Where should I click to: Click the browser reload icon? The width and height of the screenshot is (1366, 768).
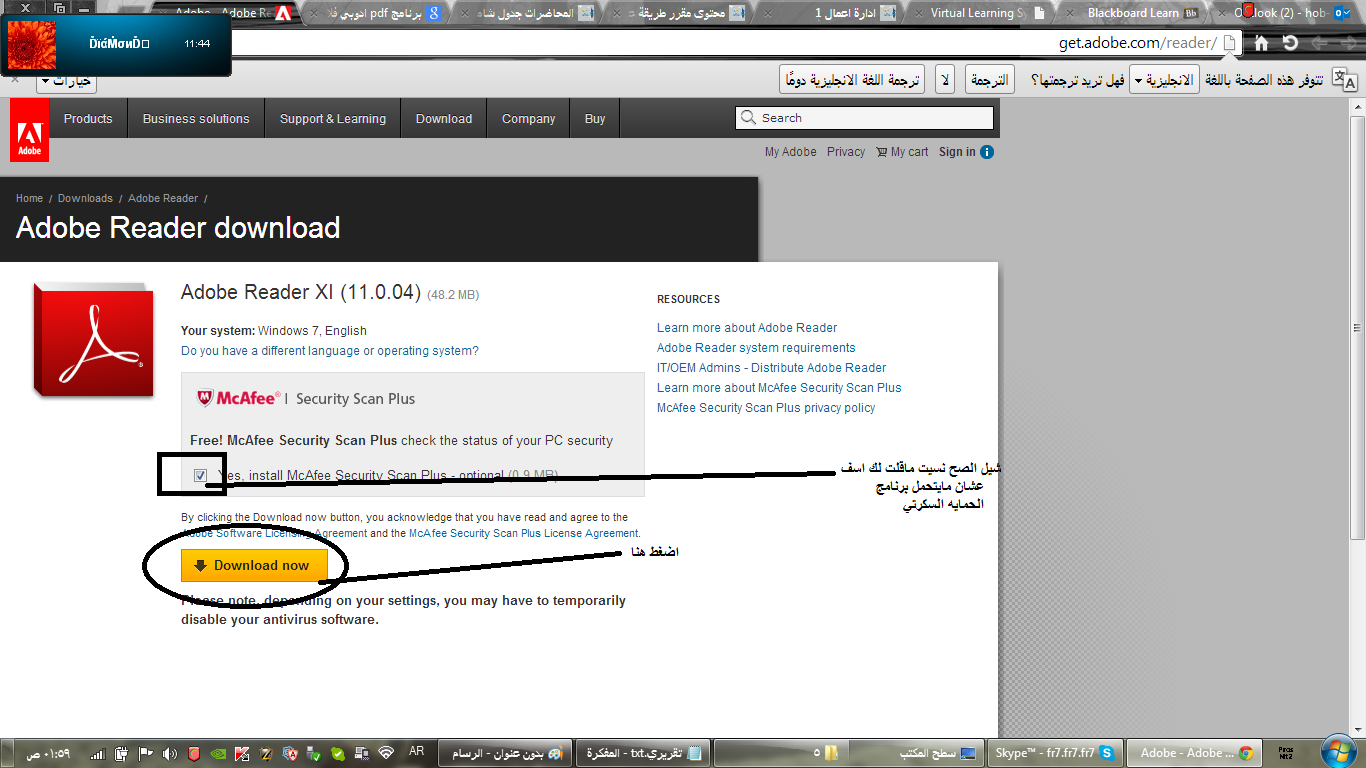click(x=1290, y=43)
